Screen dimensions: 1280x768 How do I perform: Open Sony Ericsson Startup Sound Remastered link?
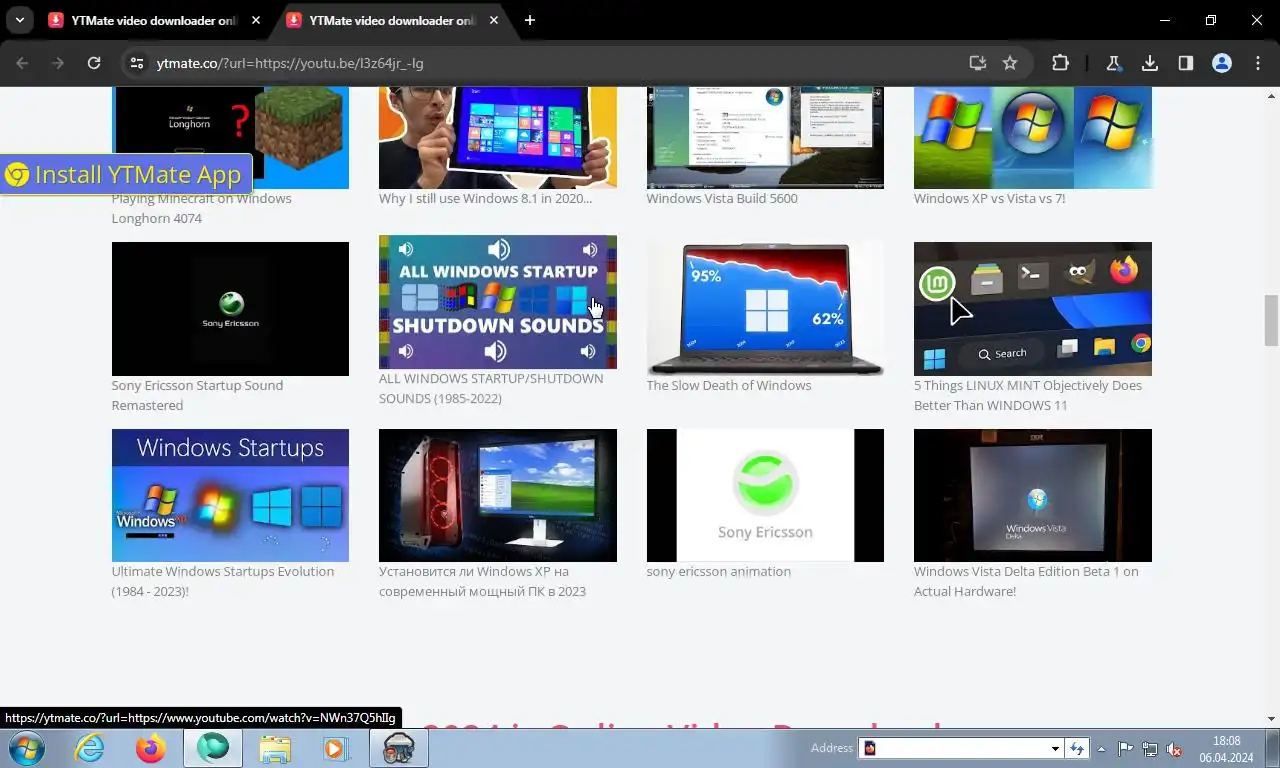(197, 395)
